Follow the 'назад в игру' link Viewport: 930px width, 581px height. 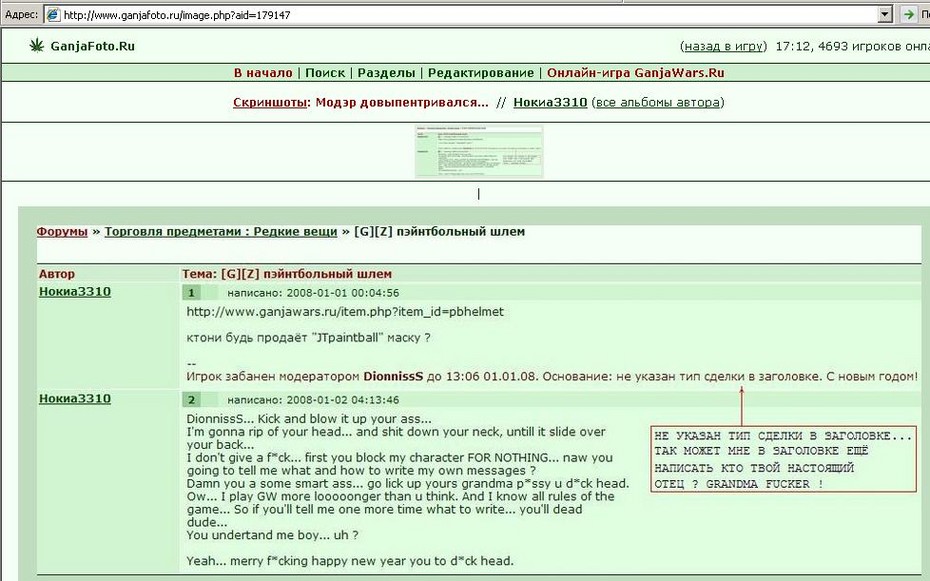point(723,46)
